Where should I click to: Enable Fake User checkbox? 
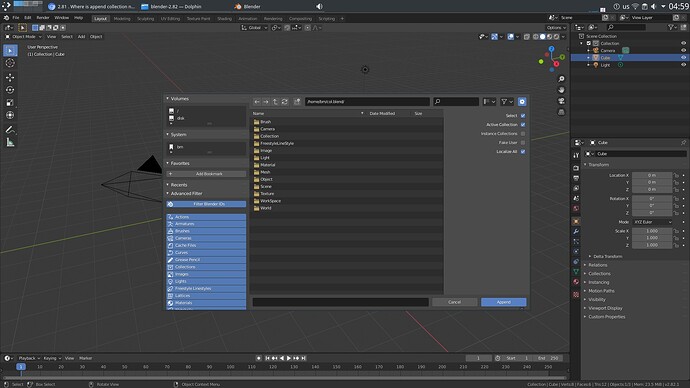coord(523,143)
